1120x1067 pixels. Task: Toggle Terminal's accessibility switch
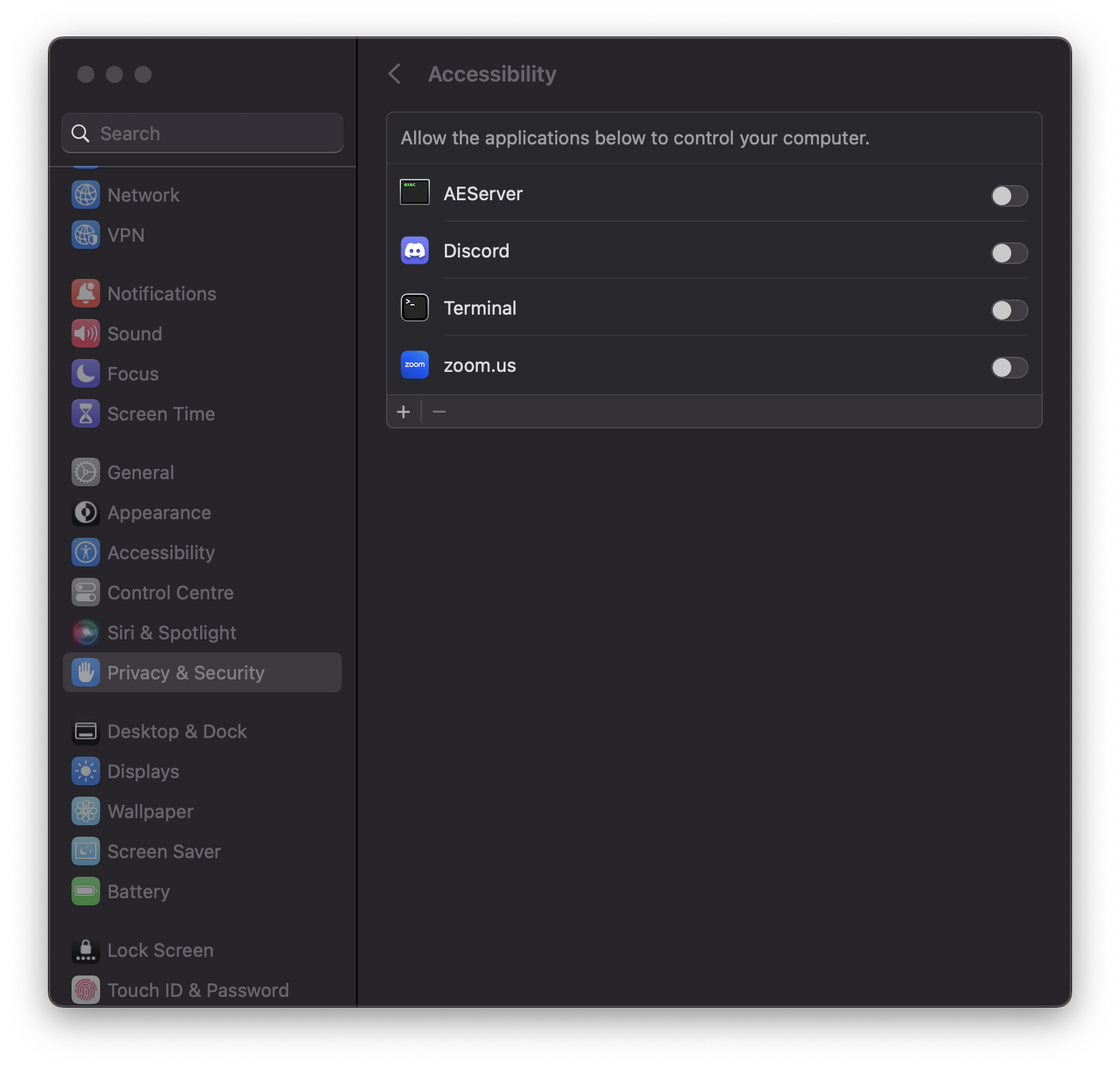pos(1009,310)
